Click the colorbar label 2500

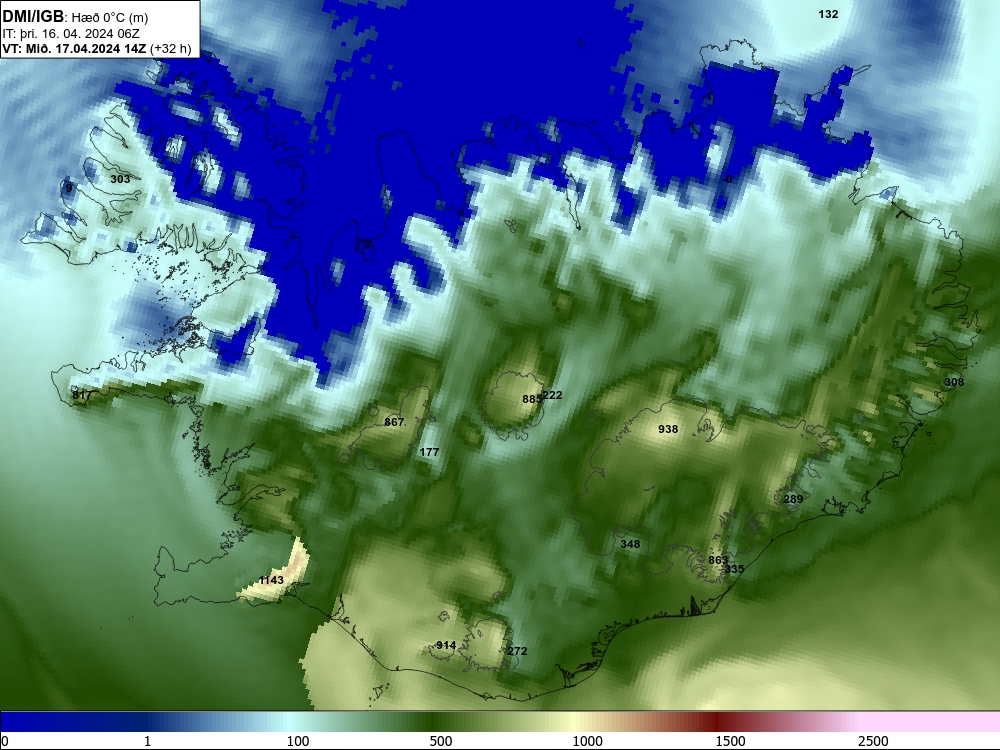(873, 741)
